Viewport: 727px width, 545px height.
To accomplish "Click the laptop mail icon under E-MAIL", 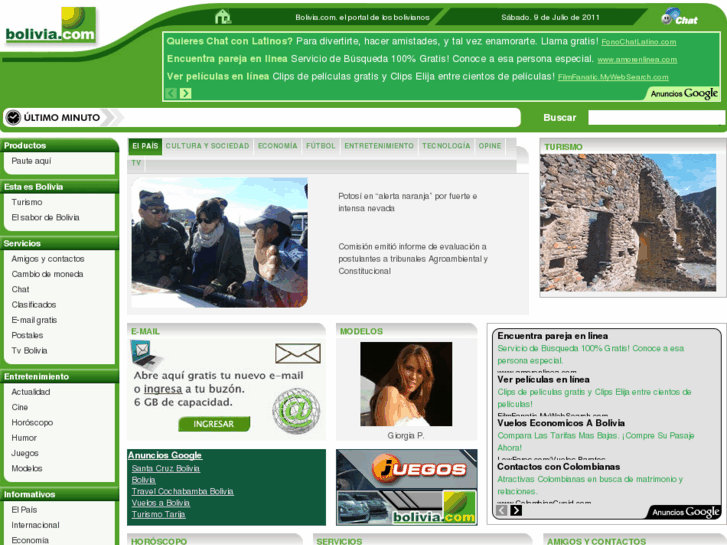I will click(x=146, y=354).
